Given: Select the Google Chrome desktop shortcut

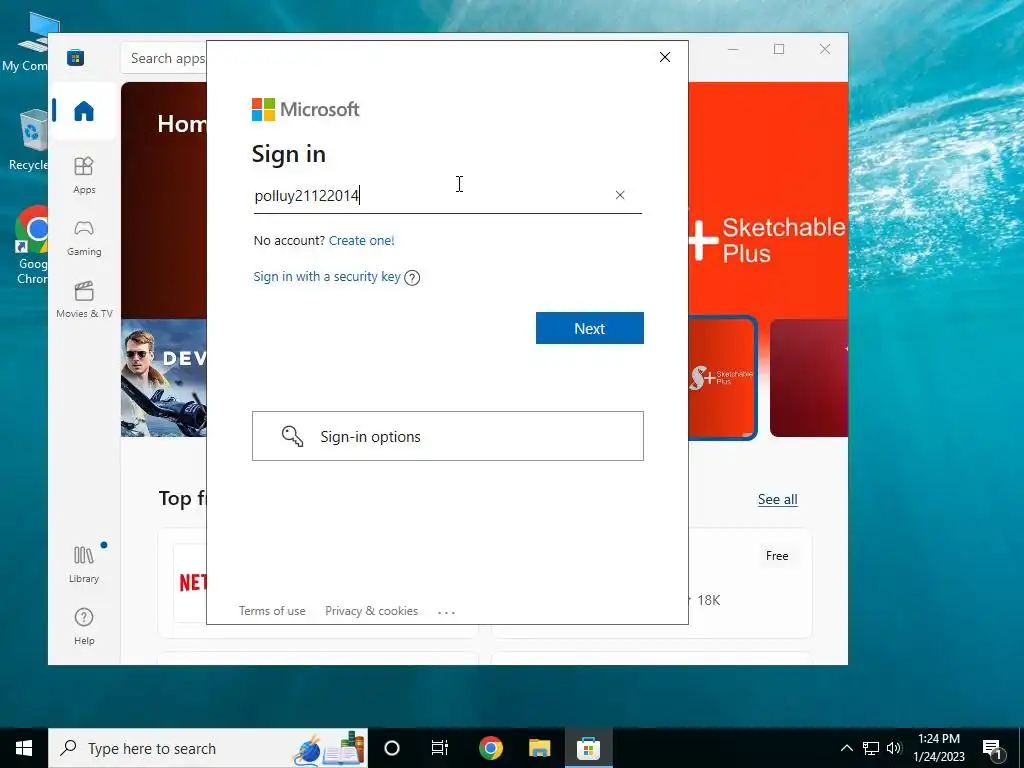Looking at the screenshot, I should pyautogui.click(x=33, y=246).
